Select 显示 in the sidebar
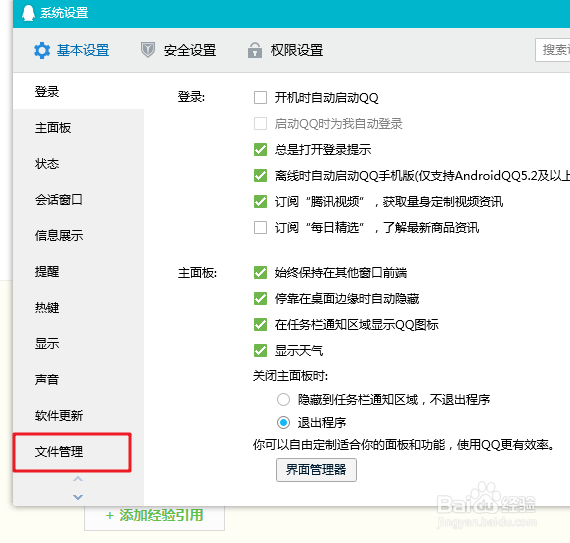This screenshot has width=570, height=543. pyautogui.click(x=79, y=343)
